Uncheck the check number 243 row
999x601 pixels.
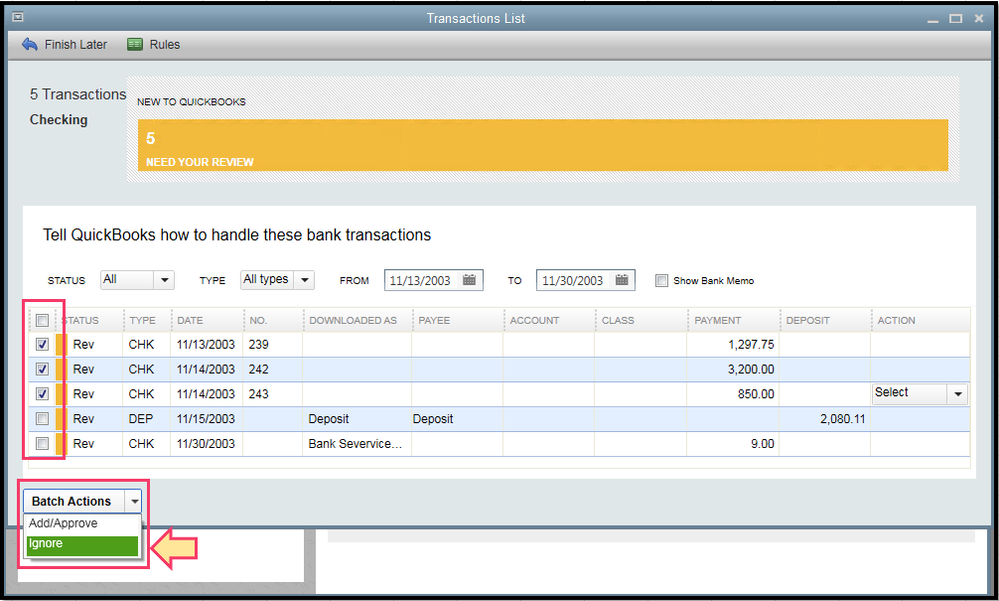42,394
